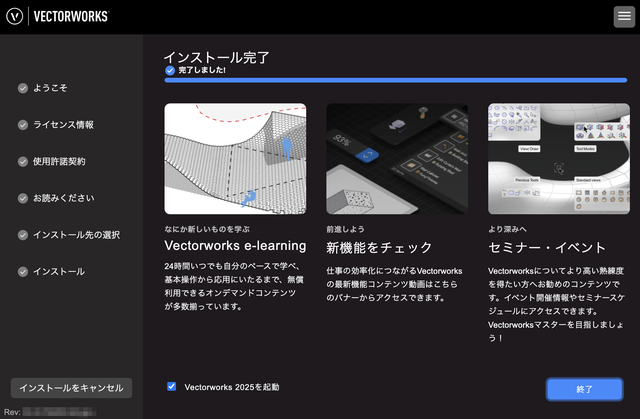640x419 pixels.
Task: Click the インストール完了 title text
Action: (216, 58)
